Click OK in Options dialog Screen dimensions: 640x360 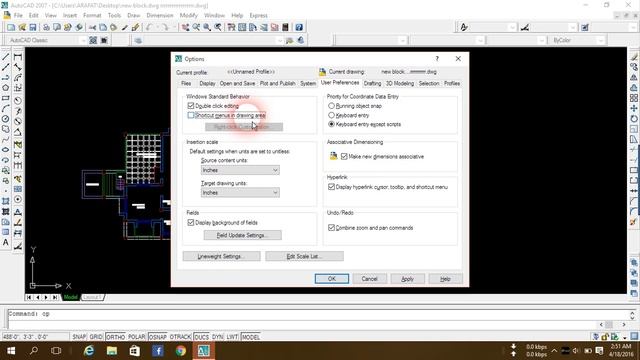click(x=332, y=279)
